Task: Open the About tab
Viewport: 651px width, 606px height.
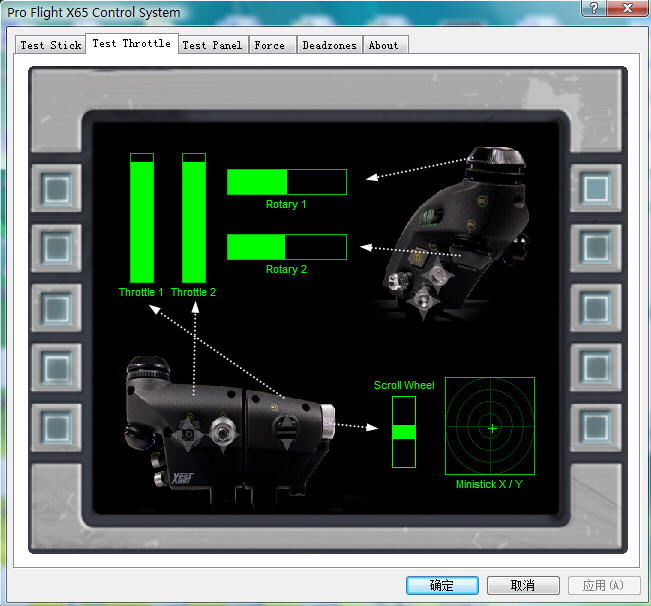Action: tap(384, 45)
